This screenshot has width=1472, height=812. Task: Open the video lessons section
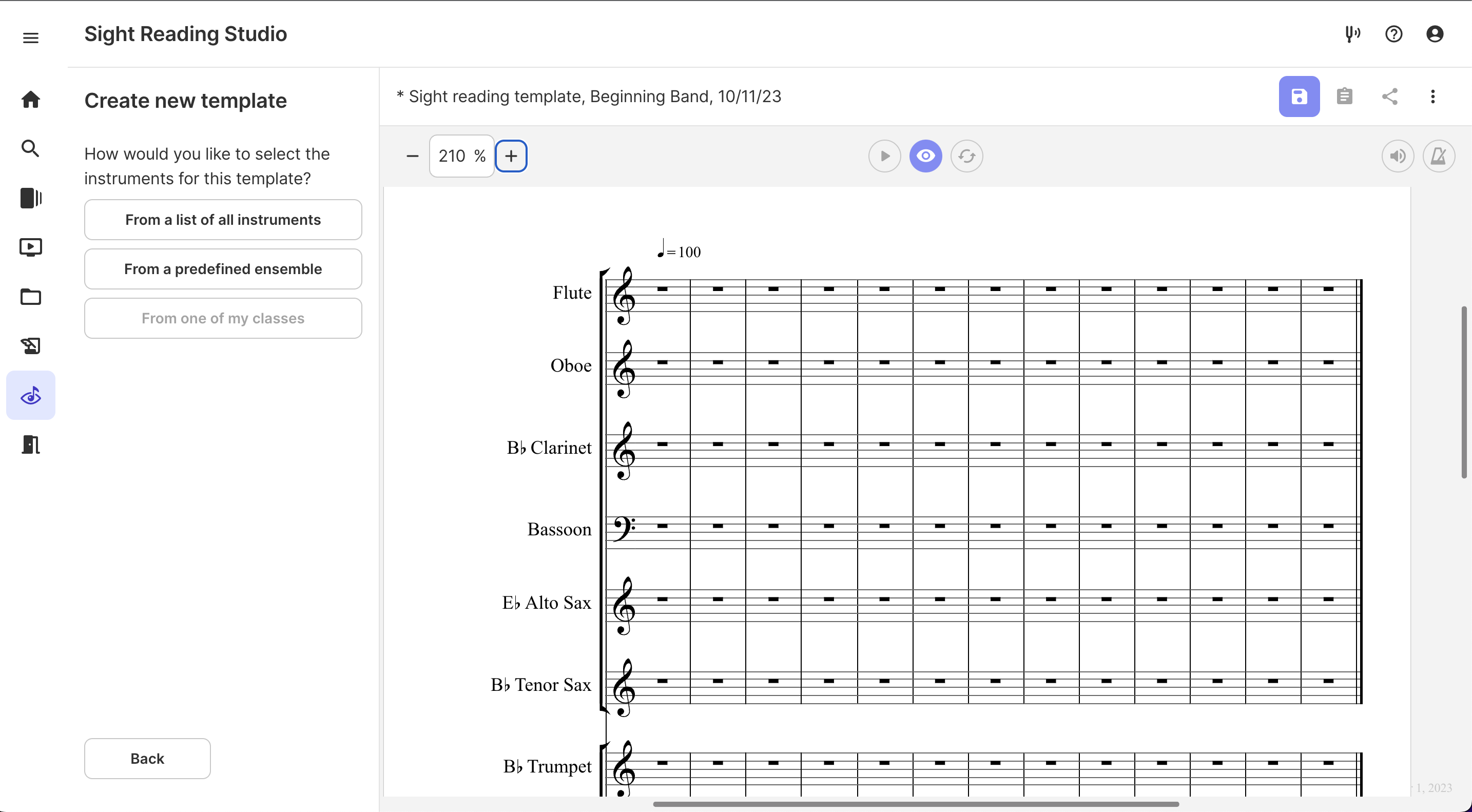click(30, 247)
